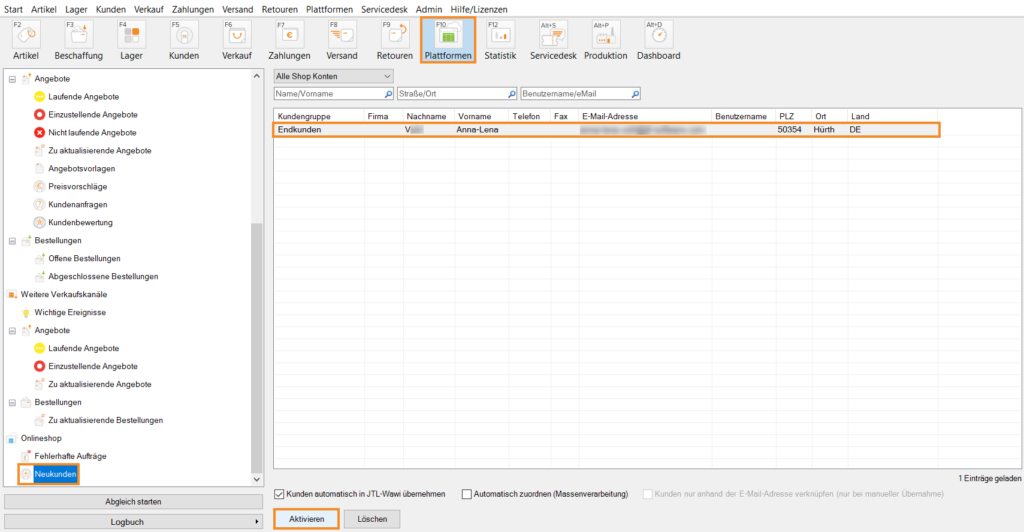This screenshot has width=1024, height=532.
Task: Open the Lager module icon
Action: (x=131, y=37)
